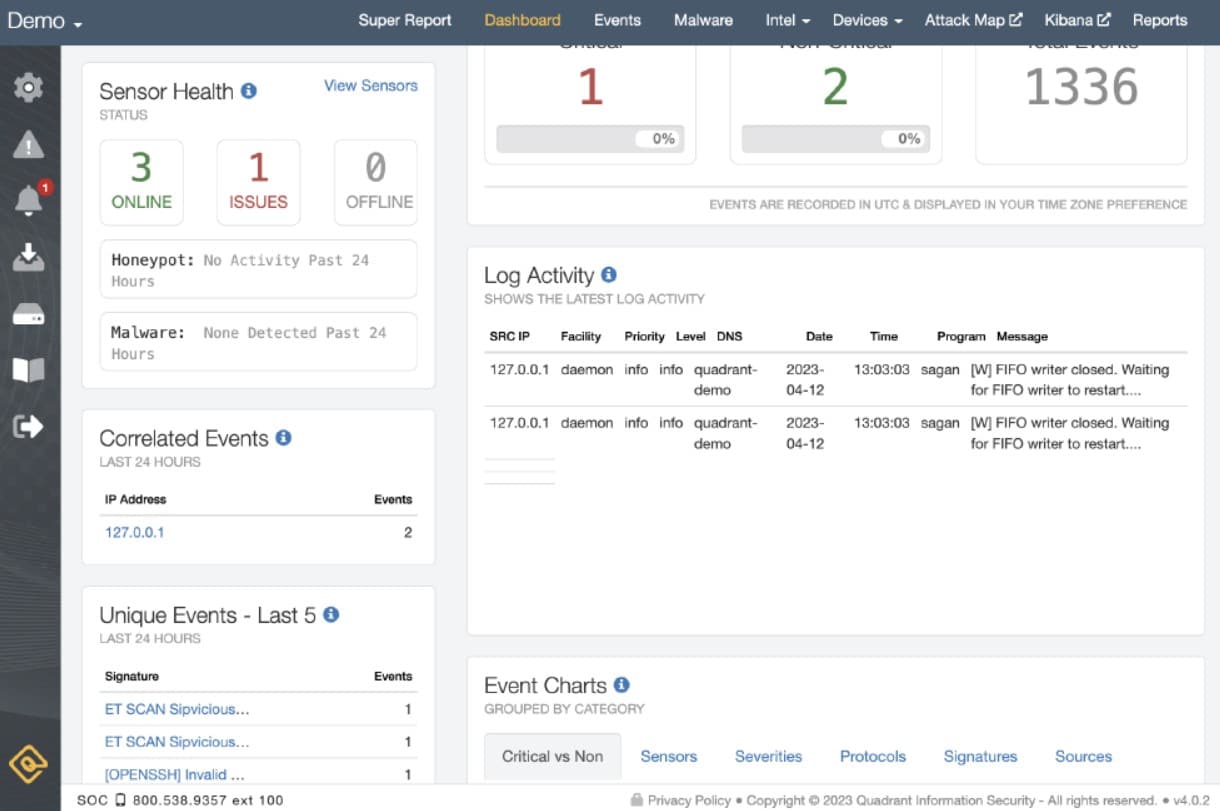
Task: Expand the Demo account dropdown
Action: (44, 21)
